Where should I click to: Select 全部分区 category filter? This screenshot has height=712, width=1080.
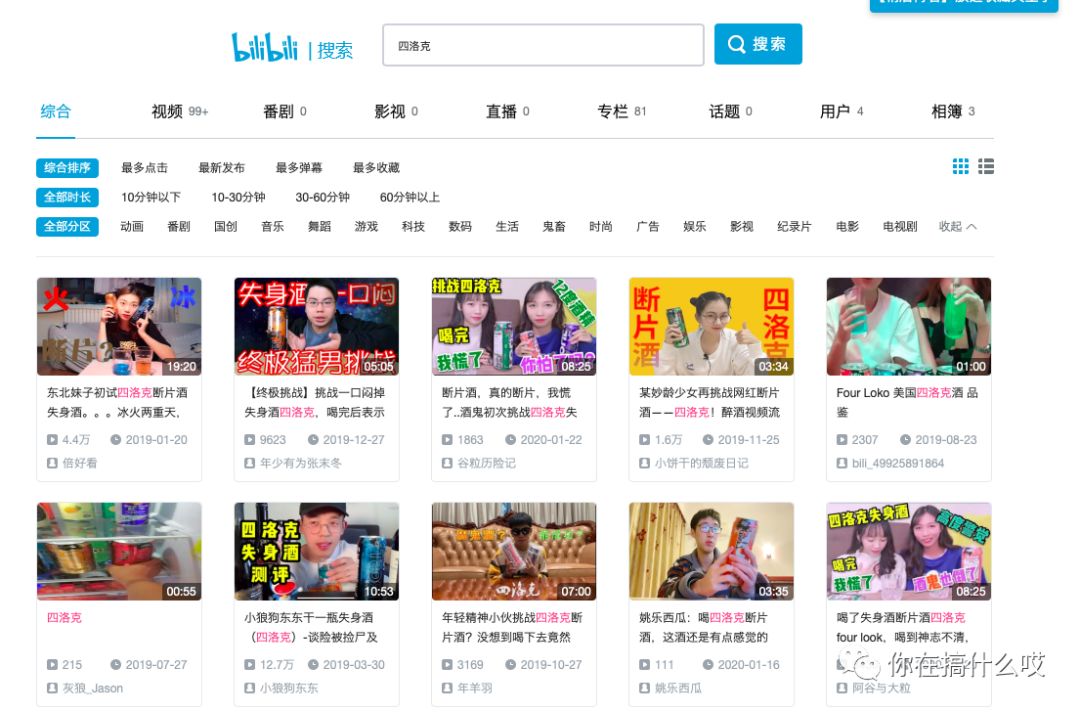pos(68,227)
